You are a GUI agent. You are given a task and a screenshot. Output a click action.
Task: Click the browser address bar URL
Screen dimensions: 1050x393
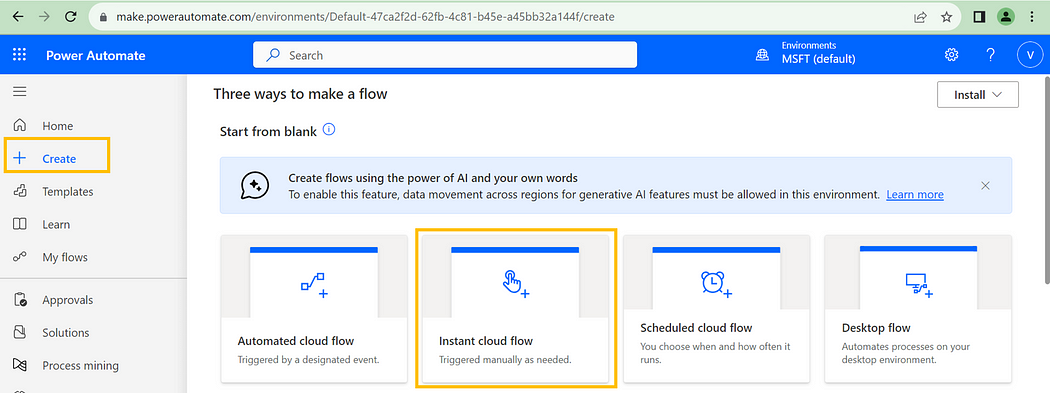click(365, 17)
